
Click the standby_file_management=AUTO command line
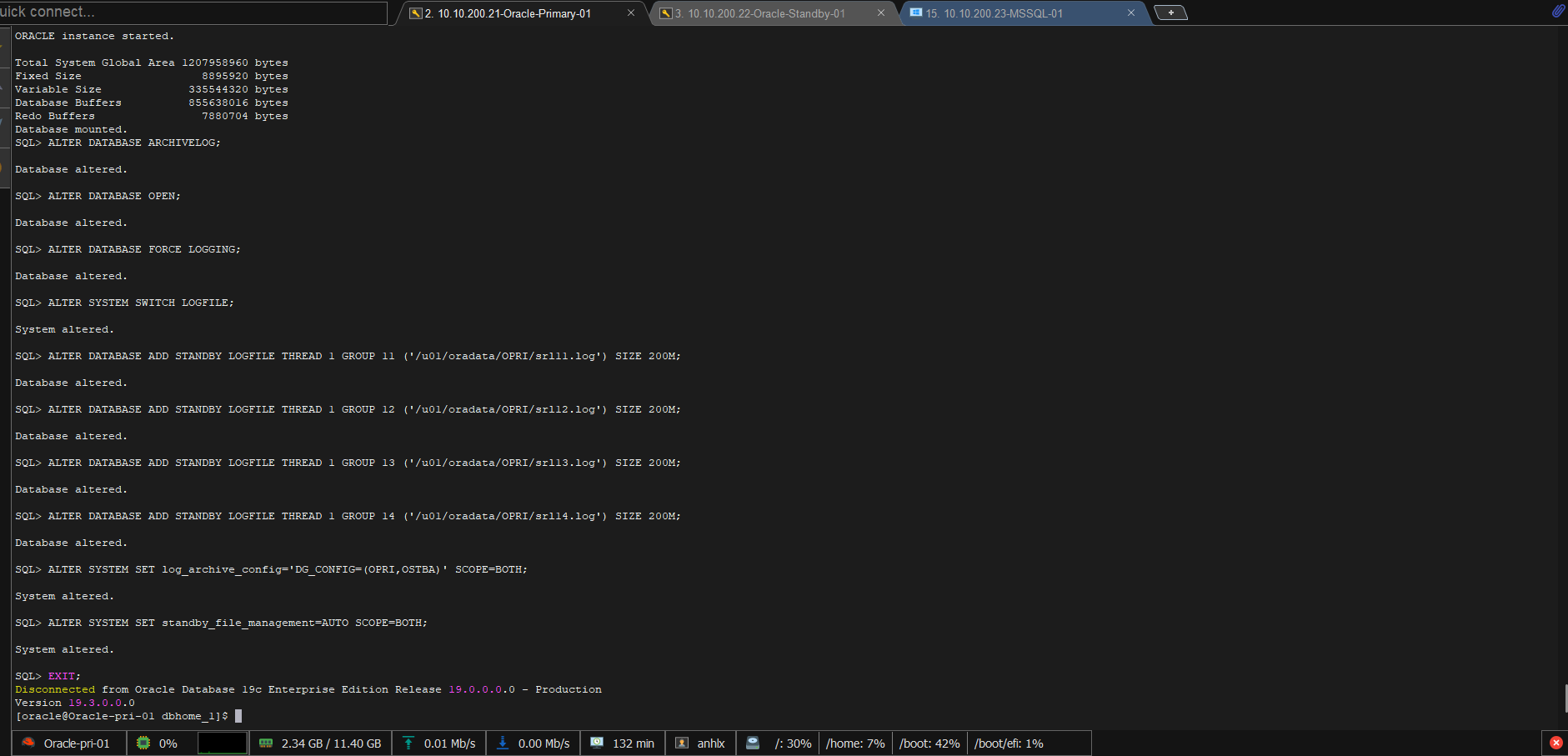pyautogui.click(x=221, y=623)
